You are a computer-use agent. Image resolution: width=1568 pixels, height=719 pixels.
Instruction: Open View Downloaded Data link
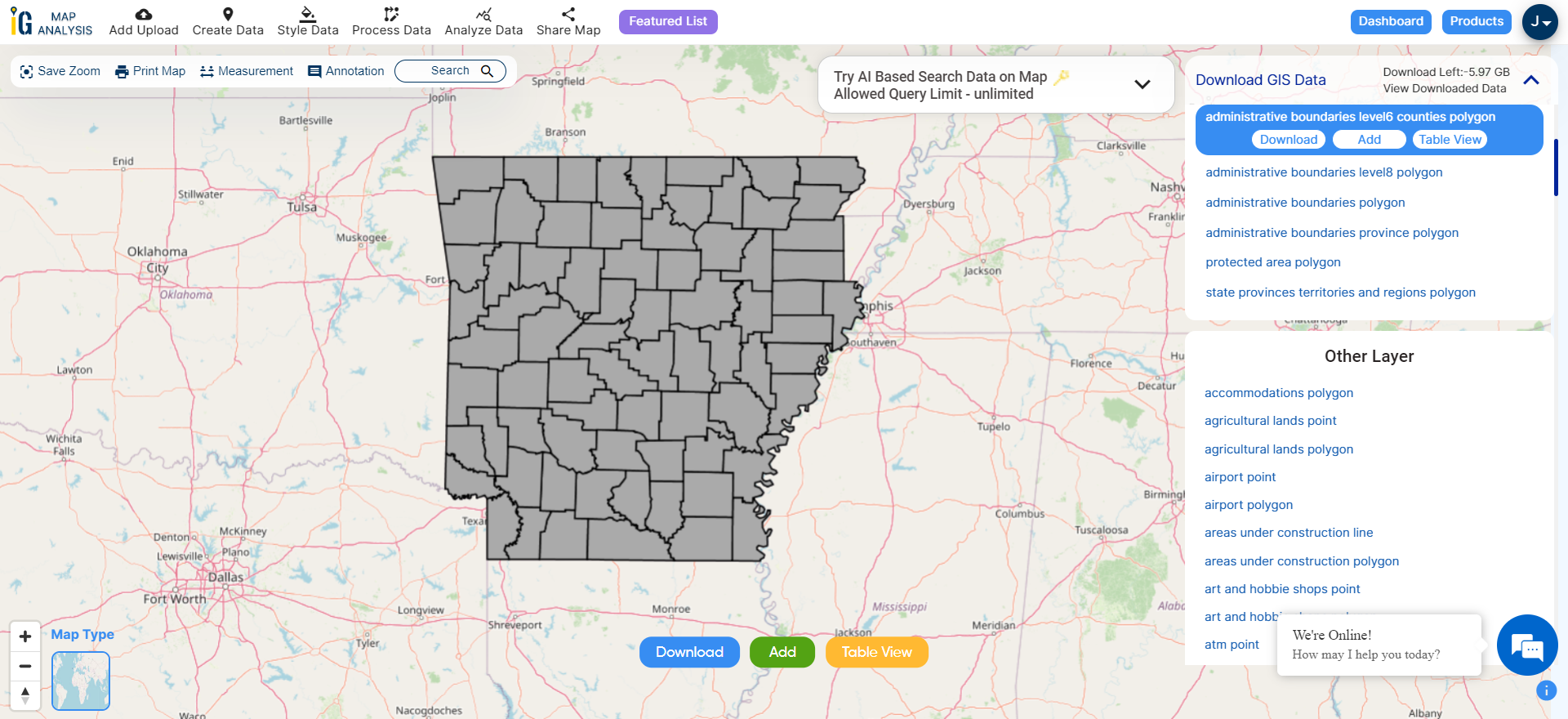tap(1445, 88)
